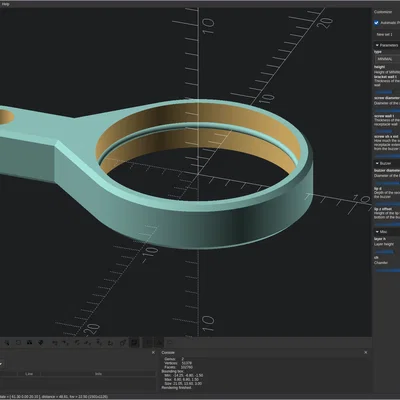Click the Zoom Out toolbar icon
Viewport: 400px width, 400px height.
[x=29, y=342]
